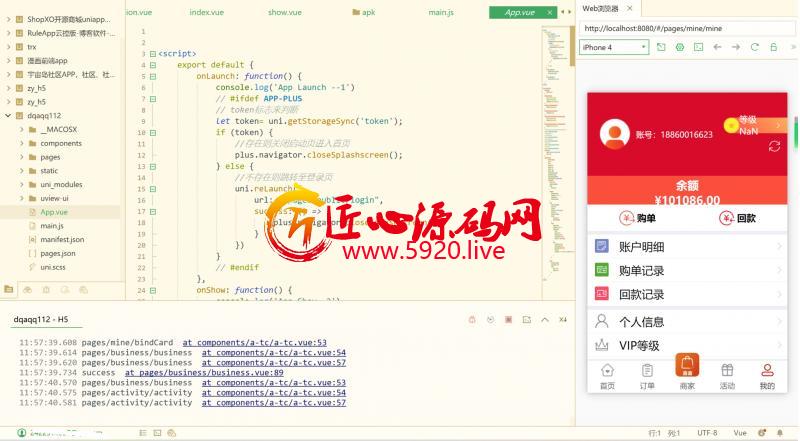The width and height of the screenshot is (800, 441).
Task: Tap the user avatar in the phone preview
Action: 614,134
